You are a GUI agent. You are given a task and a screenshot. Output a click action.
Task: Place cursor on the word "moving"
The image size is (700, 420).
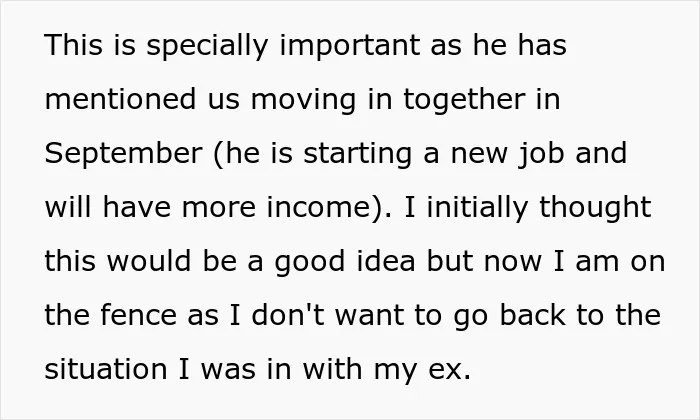(x=304, y=100)
